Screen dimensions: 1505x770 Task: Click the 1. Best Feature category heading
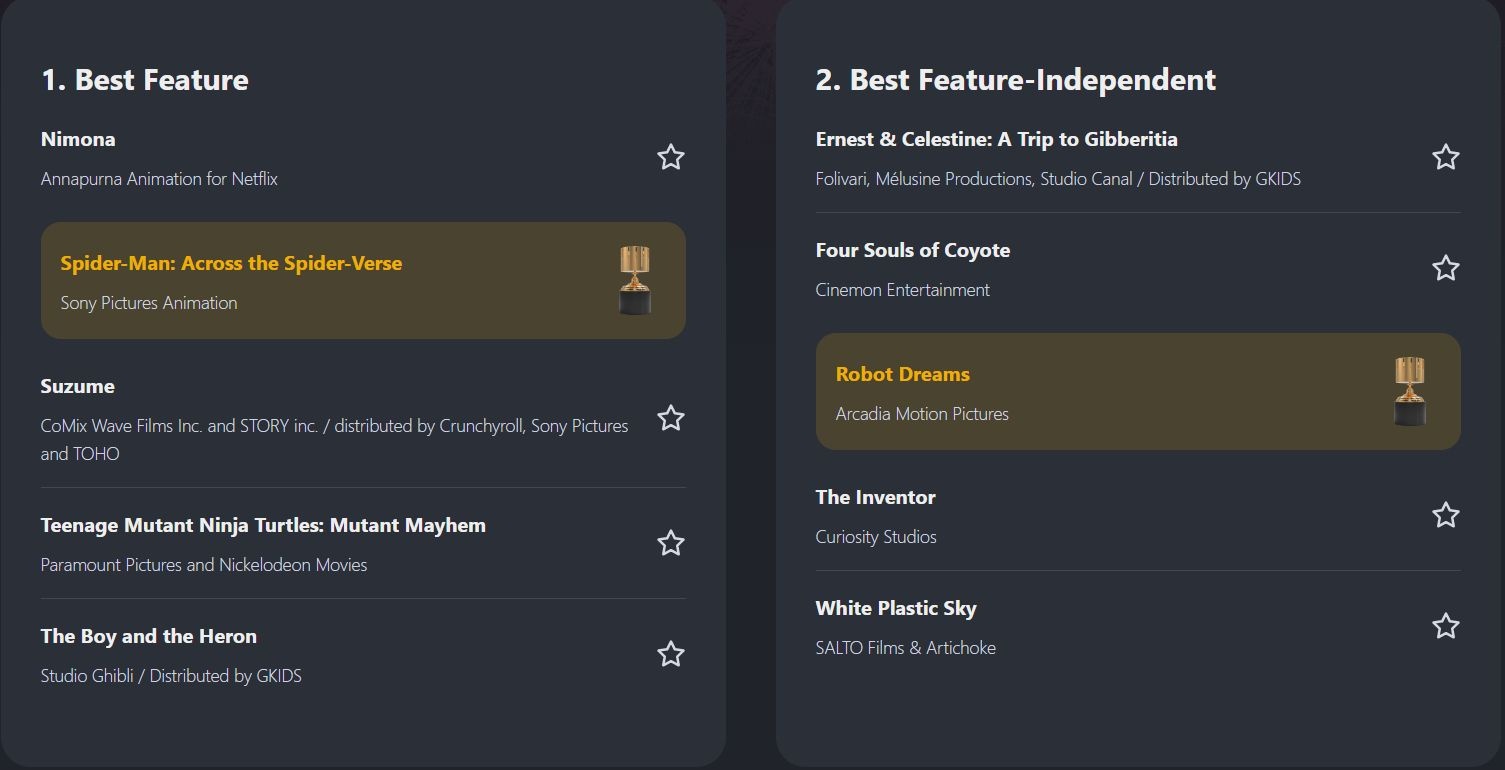pyautogui.click(x=145, y=80)
